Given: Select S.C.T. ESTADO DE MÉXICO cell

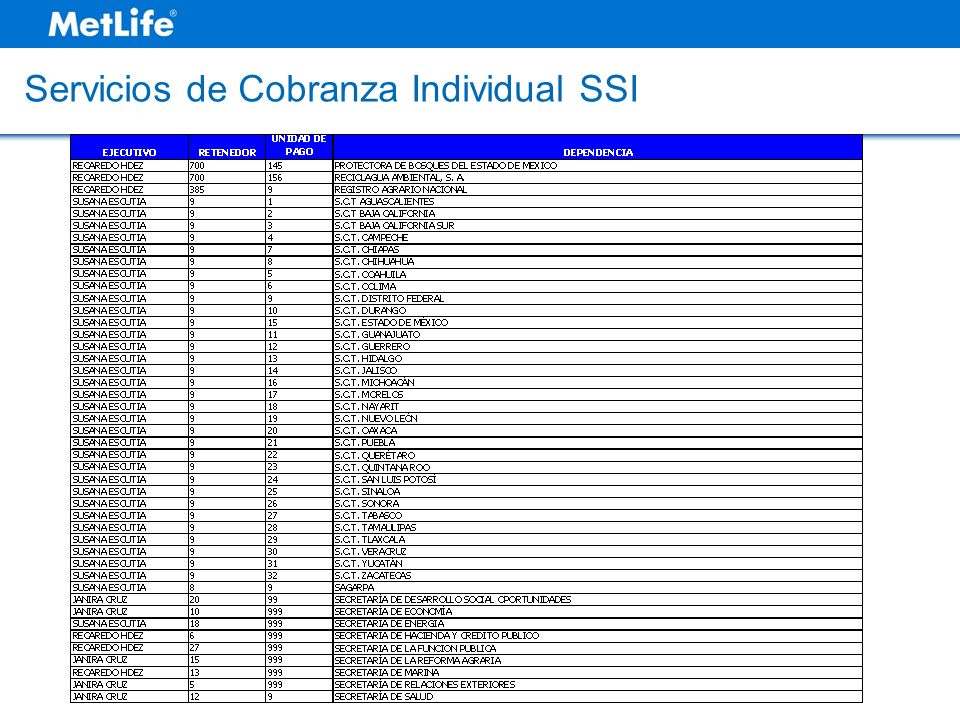Looking at the screenshot, I should click(598, 322).
